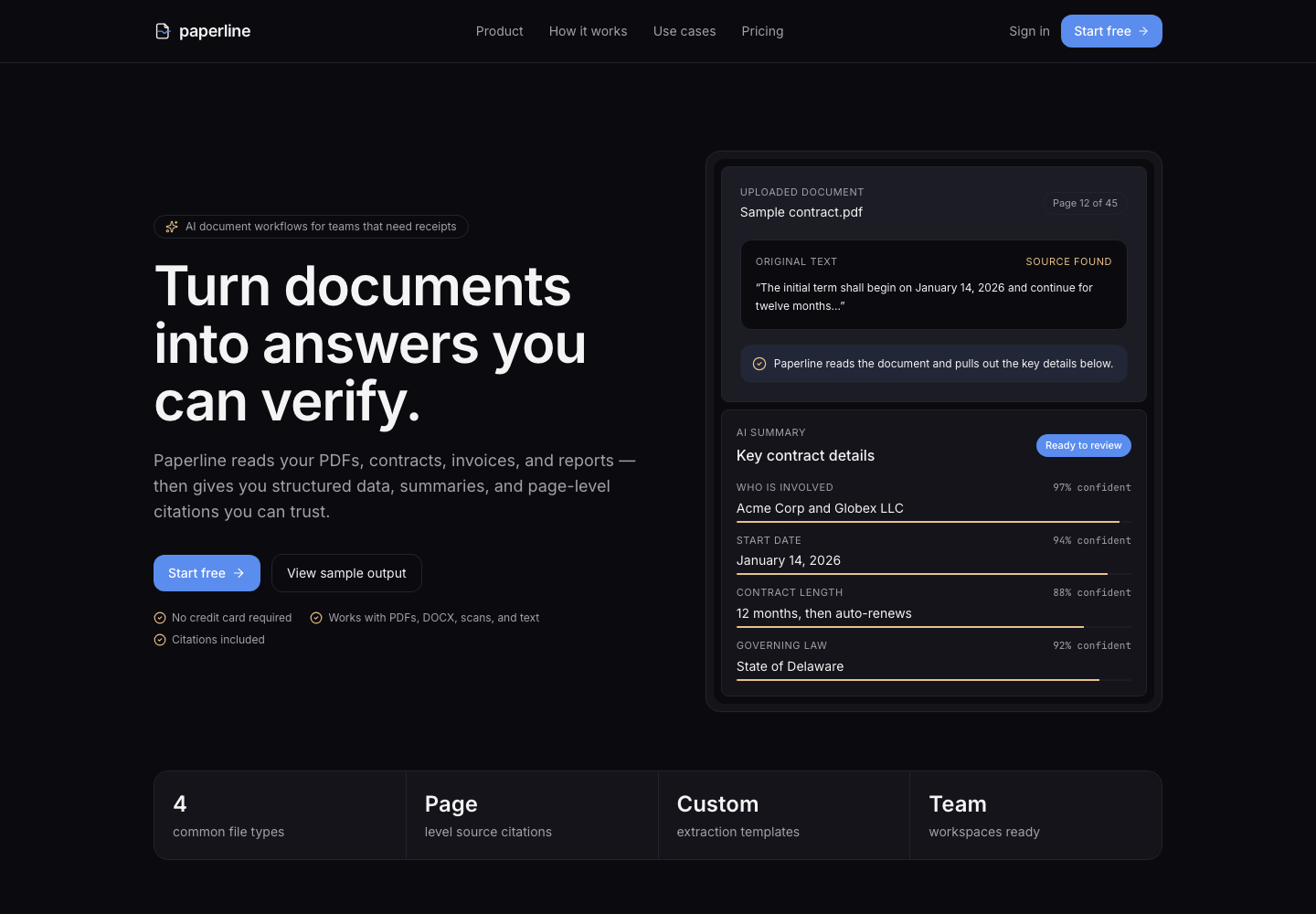Click the Turn documents into answers headline
Screen dimensions: 1316x914
click(370, 344)
